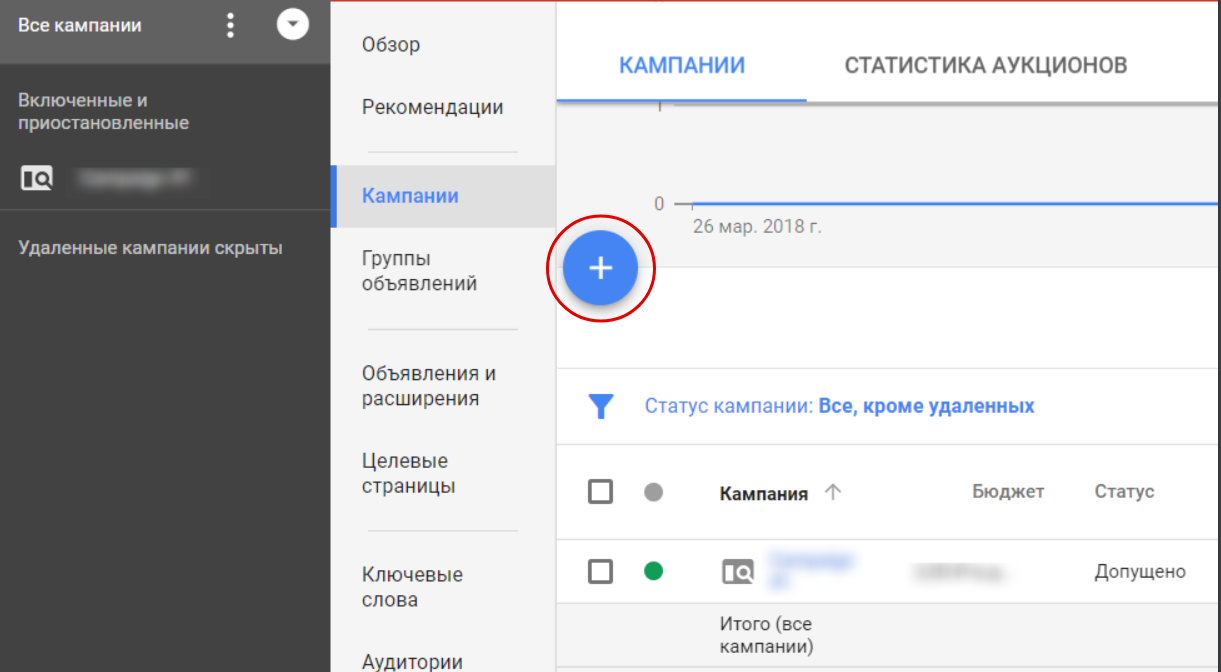Click the blue filter funnel icon
This screenshot has height=672, width=1221.
pos(600,406)
